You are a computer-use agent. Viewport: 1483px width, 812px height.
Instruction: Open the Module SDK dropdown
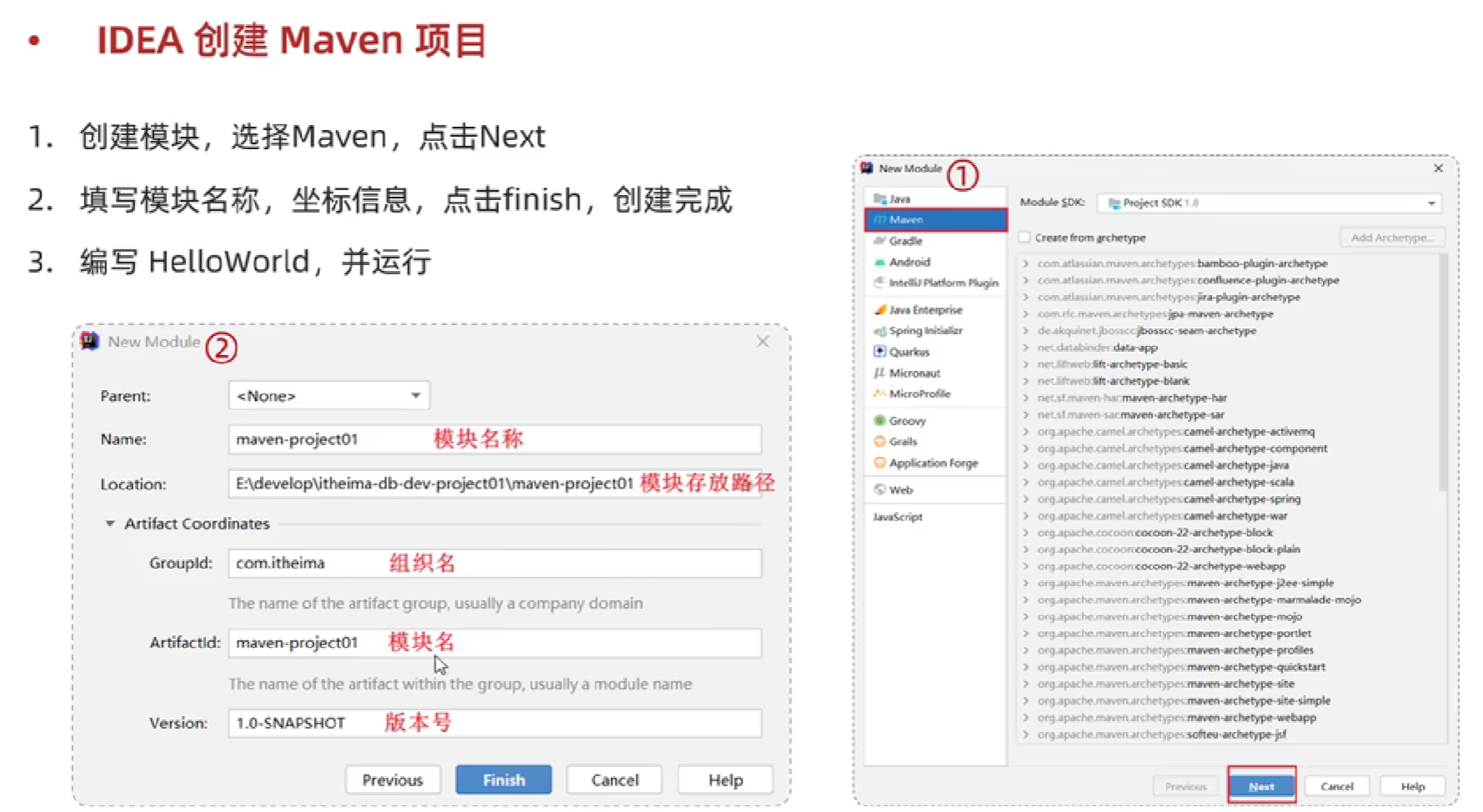click(x=1269, y=203)
